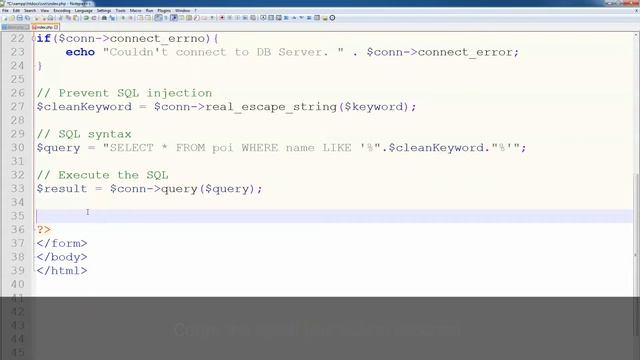
Task: Click line number 30 in the margin
Action: click(x=18, y=147)
